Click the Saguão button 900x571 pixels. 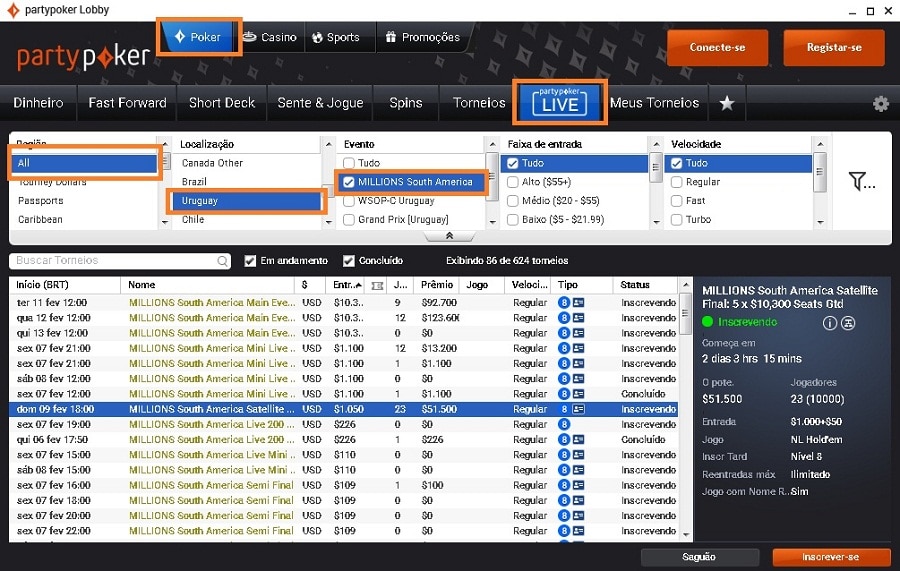(699, 557)
